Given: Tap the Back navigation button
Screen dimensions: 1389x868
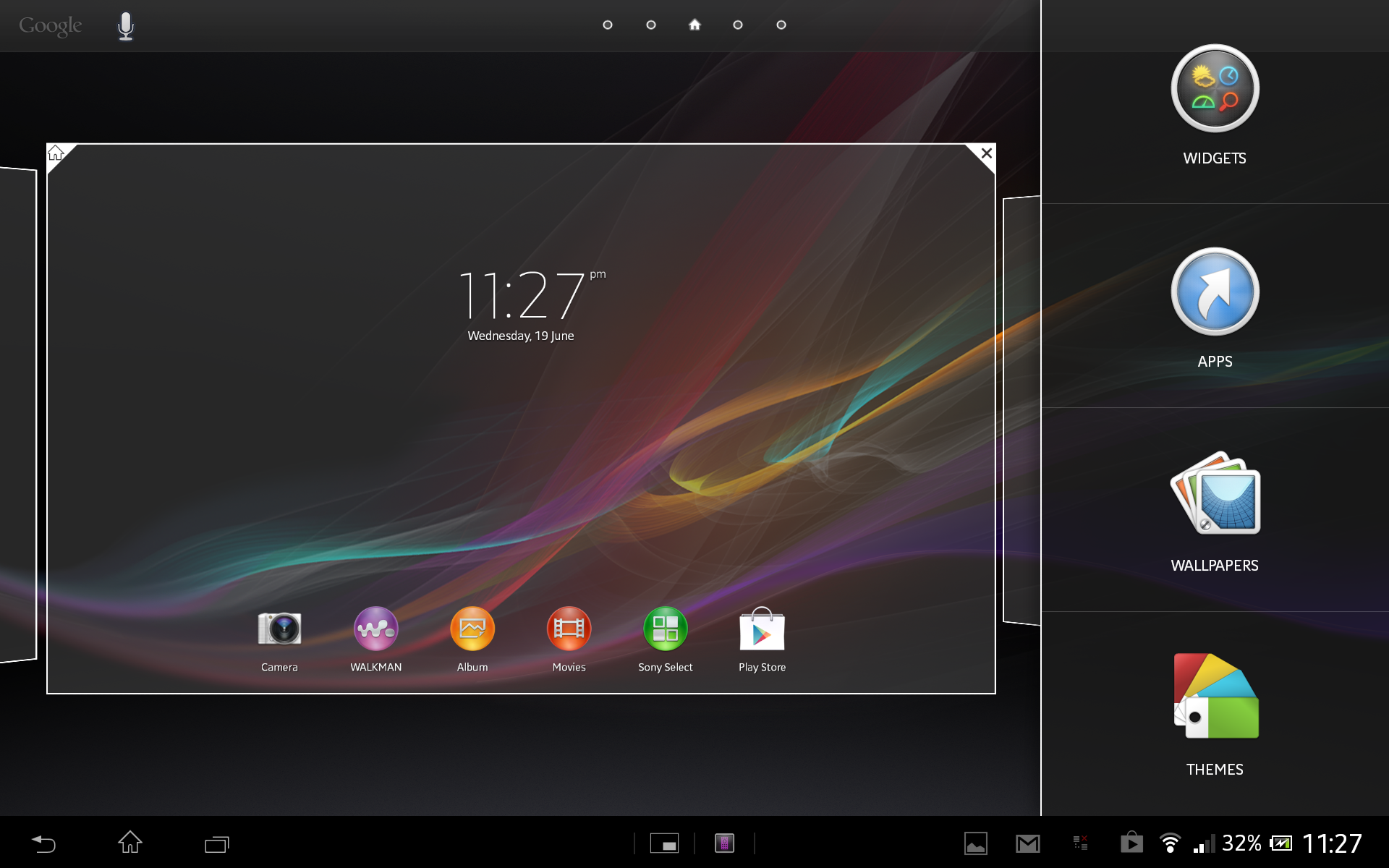Looking at the screenshot, I should click(x=43, y=843).
